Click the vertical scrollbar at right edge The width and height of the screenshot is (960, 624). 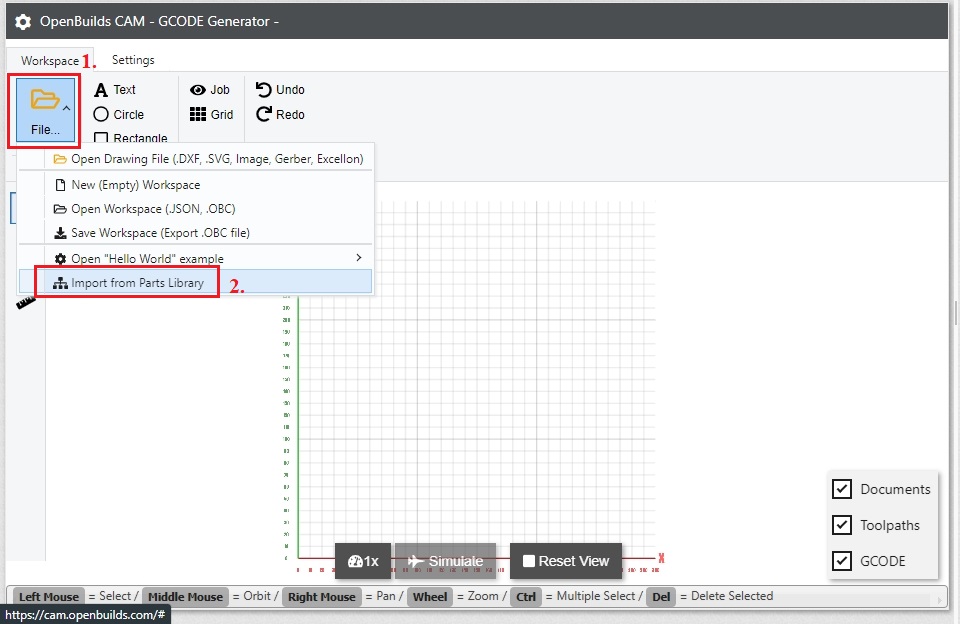coord(956,312)
